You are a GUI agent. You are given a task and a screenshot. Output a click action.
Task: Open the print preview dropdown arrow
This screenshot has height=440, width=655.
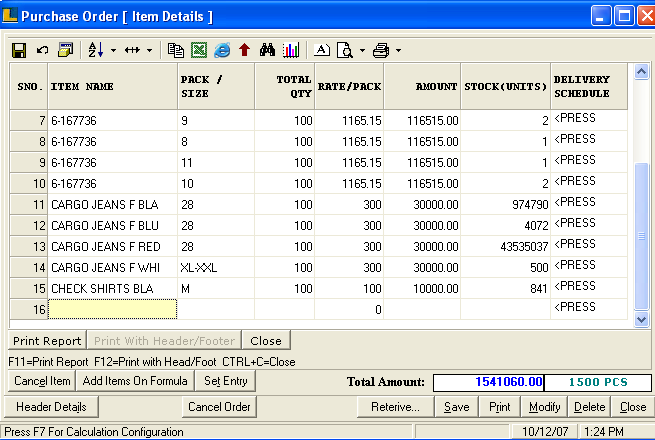362,51
